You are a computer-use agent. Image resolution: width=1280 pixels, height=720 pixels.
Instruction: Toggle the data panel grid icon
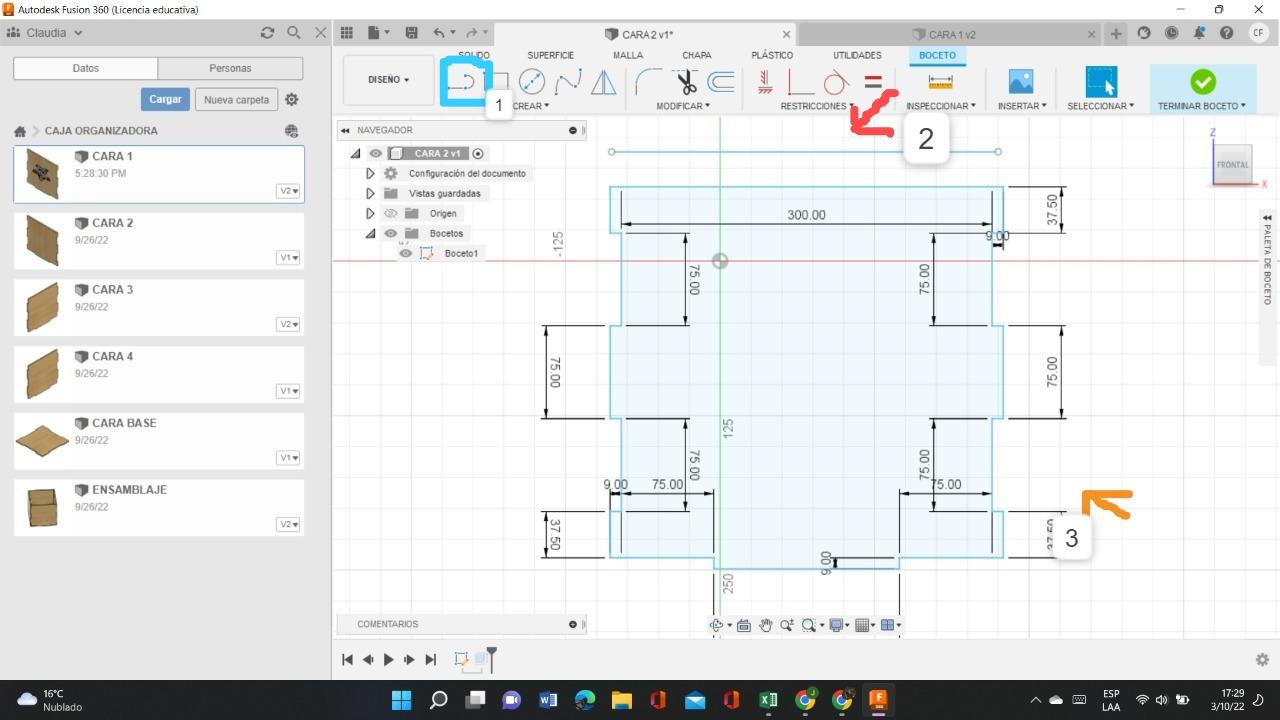347,33
